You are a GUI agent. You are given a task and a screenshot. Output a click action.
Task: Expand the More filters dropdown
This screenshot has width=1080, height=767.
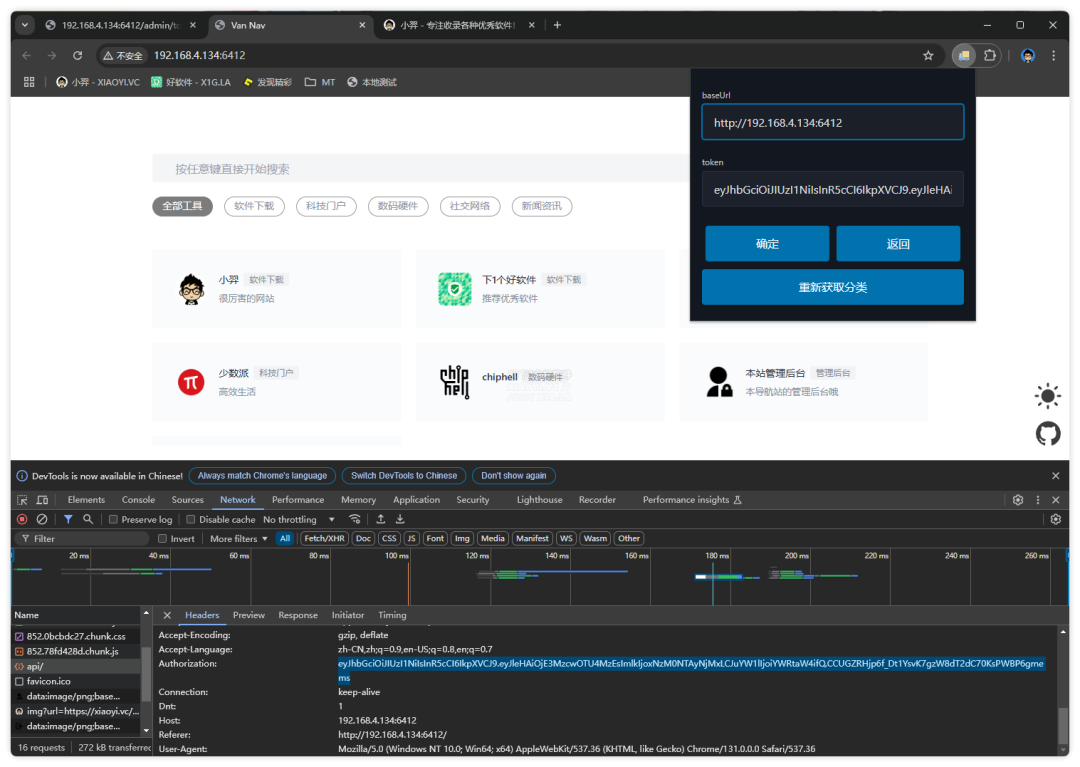[238, 539]
